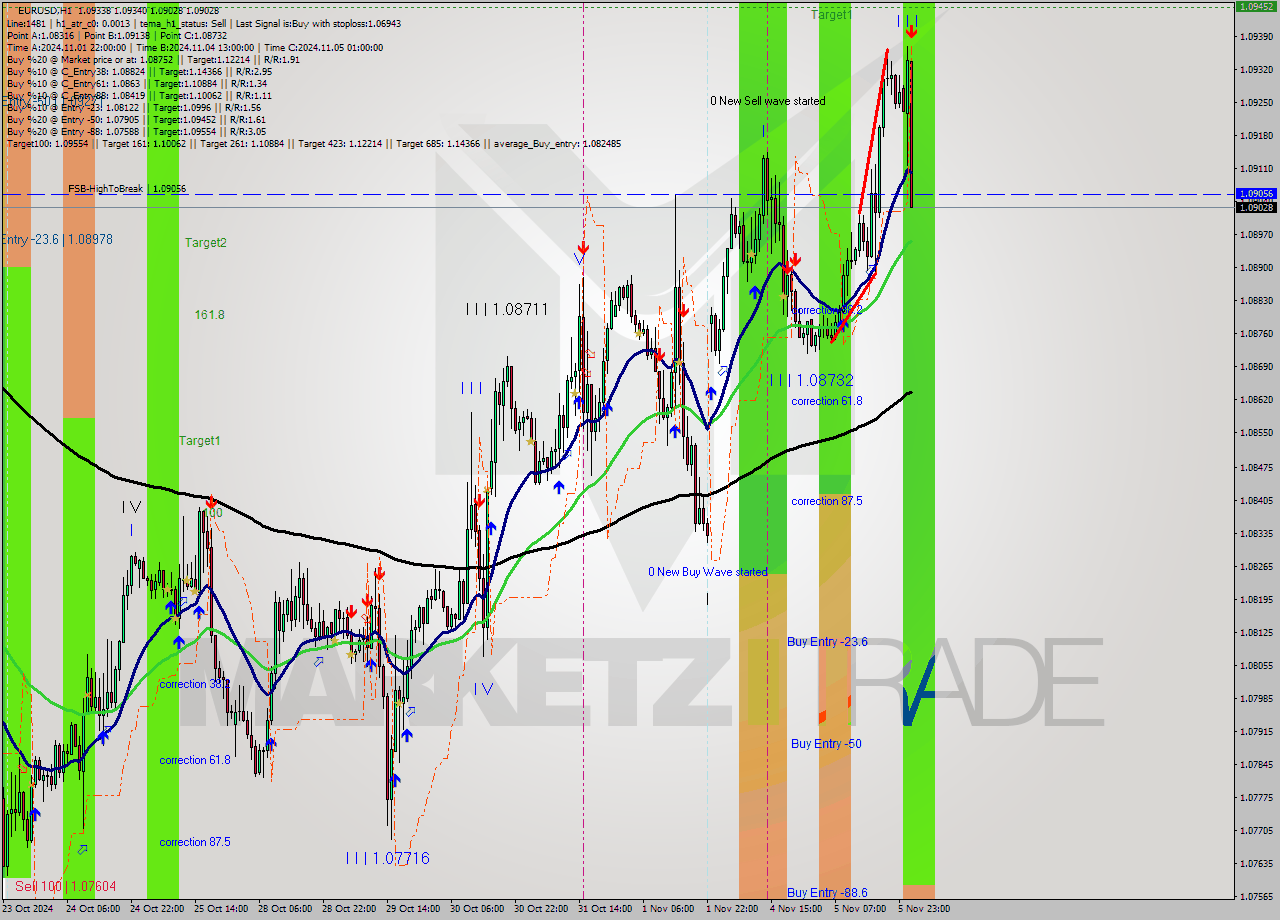Select the 'I I I 1.08711' wave label
The width and height of the screenshot is (1280, 920).
507,309
